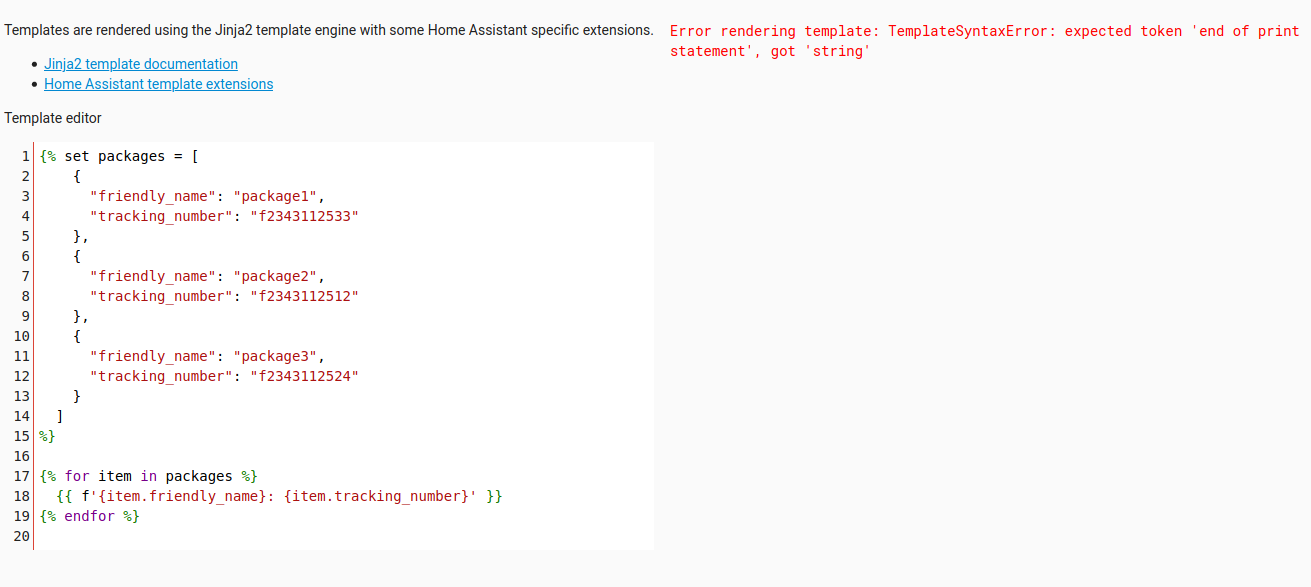Screen dimensions: 1311x587
Task: Click the package1 friendly_name string
Action: [x=275, y=196]
